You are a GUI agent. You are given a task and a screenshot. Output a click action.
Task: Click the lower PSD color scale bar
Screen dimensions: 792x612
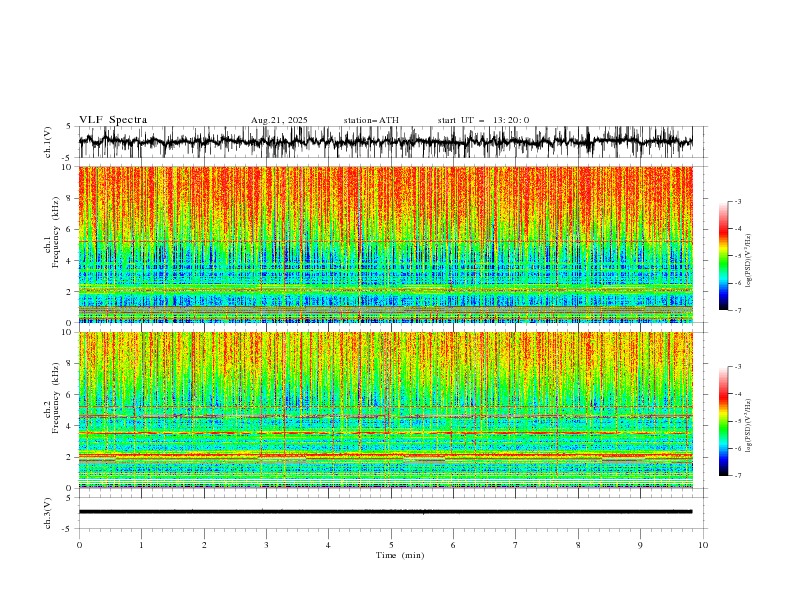tap(723, 421)
